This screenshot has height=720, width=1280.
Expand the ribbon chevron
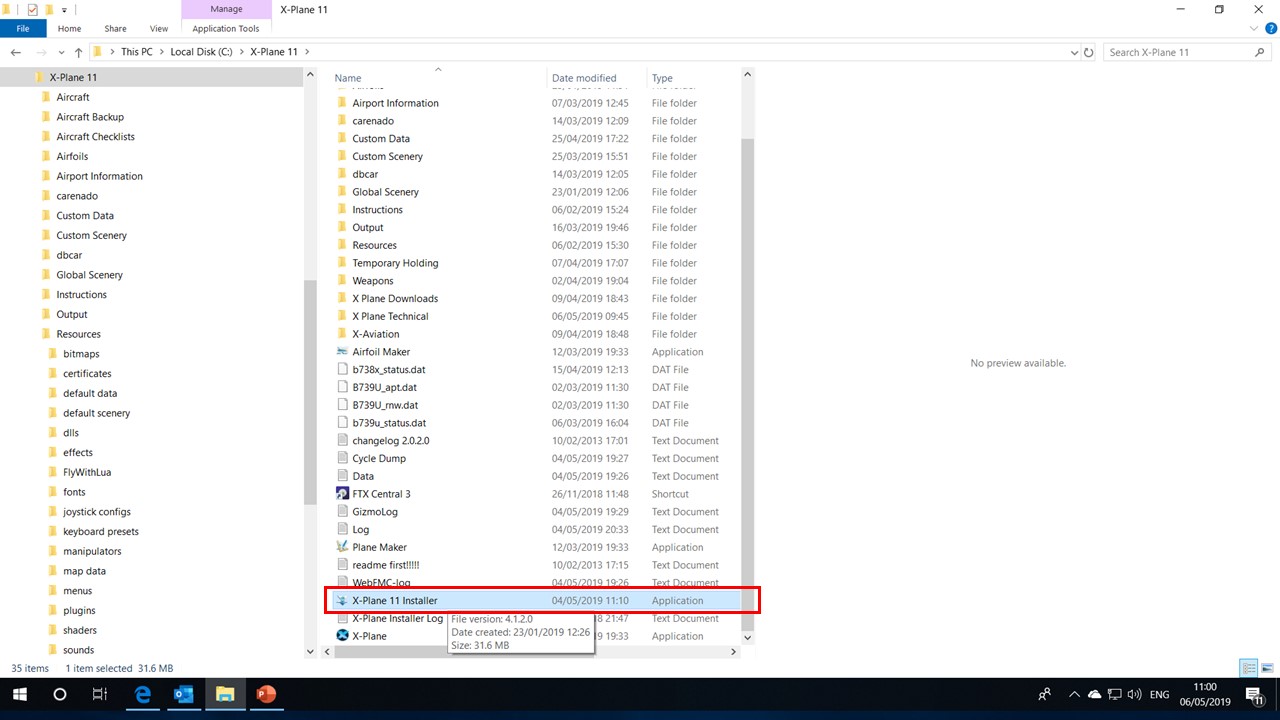[1254, 29]
